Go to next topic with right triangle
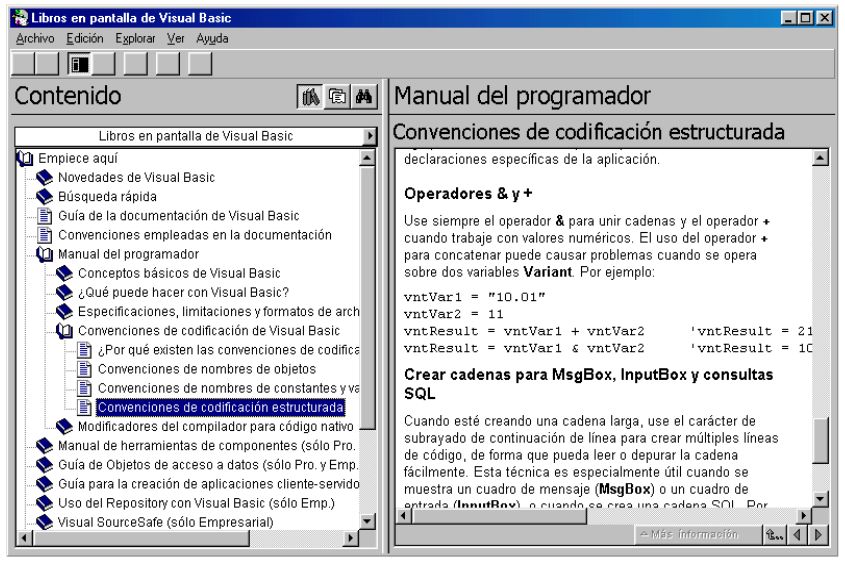Screen dimensions: 845x564 click(x=818, y=535)
